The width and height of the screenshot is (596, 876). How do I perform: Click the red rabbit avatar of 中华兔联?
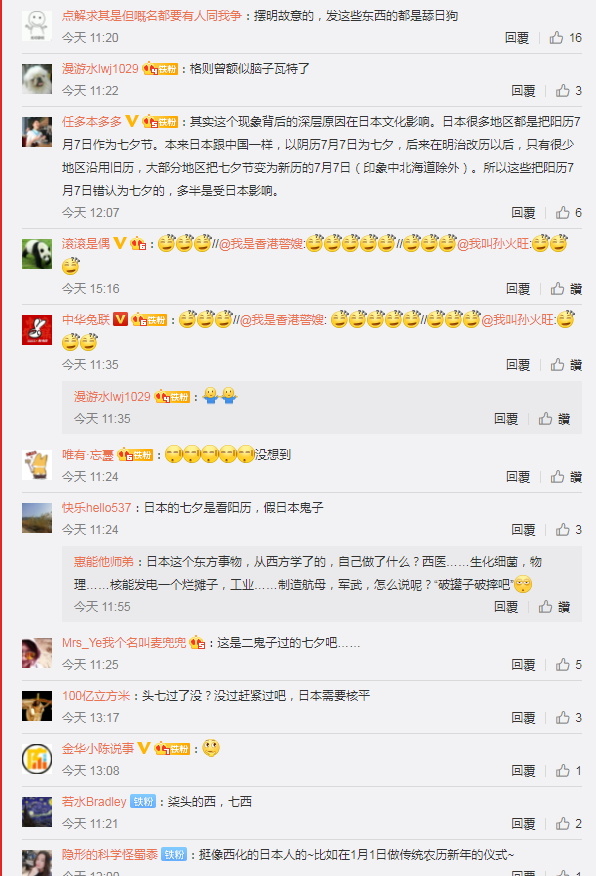(x=37, y=330)
